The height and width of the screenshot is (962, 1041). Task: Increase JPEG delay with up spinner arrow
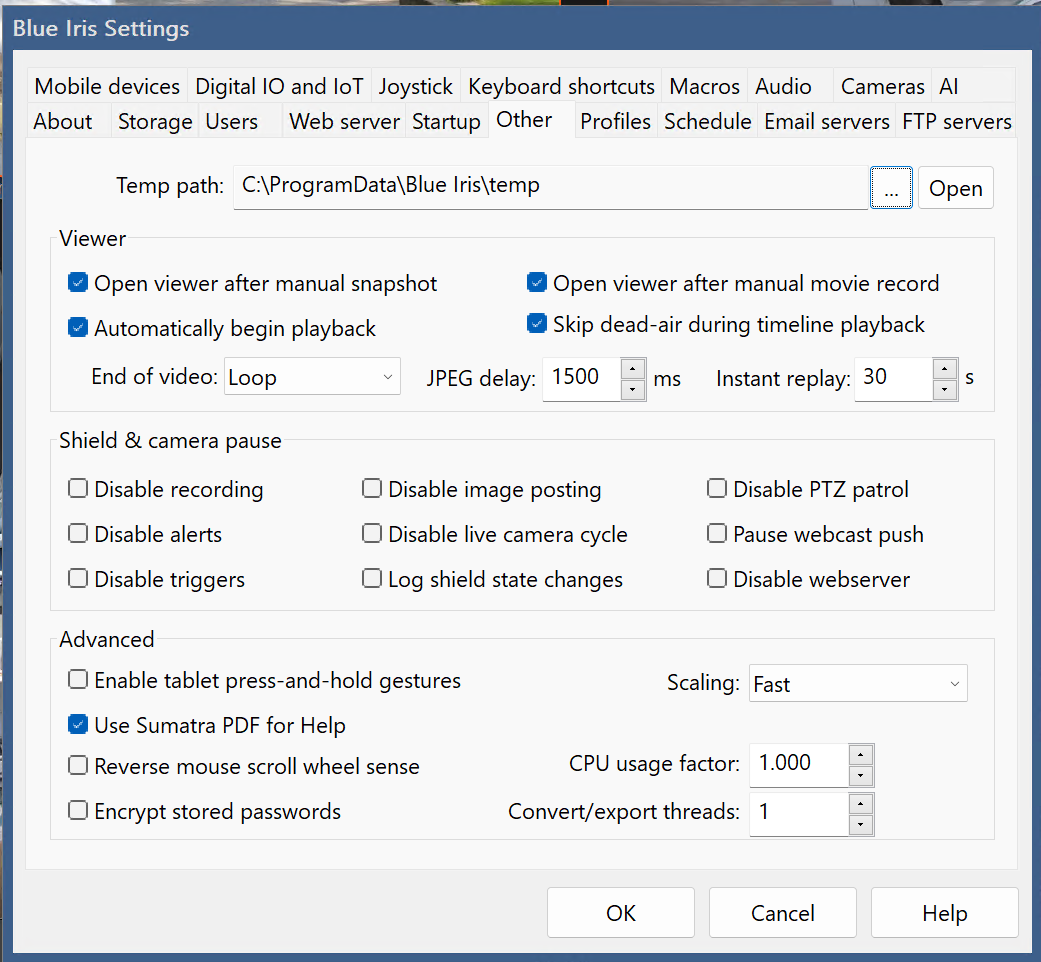tap(633, 368)
